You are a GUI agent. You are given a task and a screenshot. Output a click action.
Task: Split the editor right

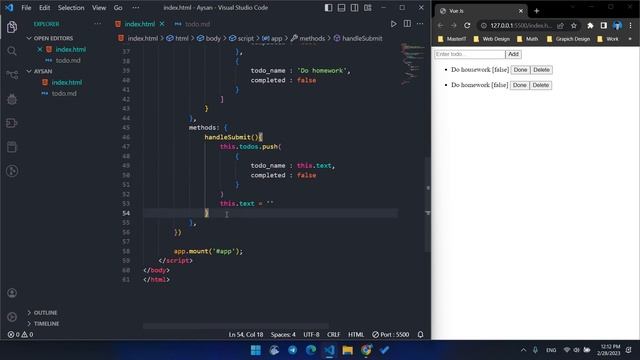tap(407, 24)
